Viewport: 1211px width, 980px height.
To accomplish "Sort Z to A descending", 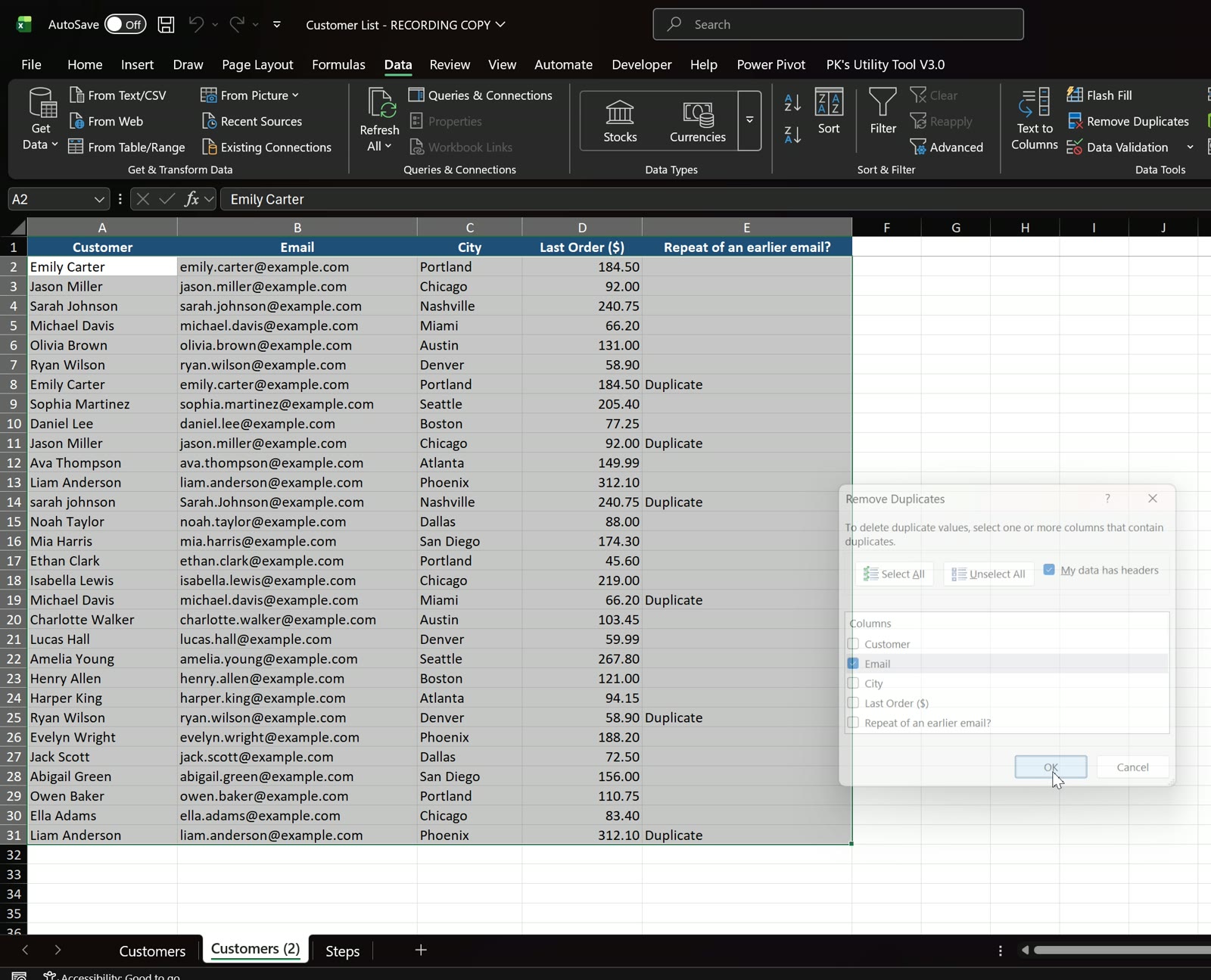I will pyautogui.click(x=792, y=135).
